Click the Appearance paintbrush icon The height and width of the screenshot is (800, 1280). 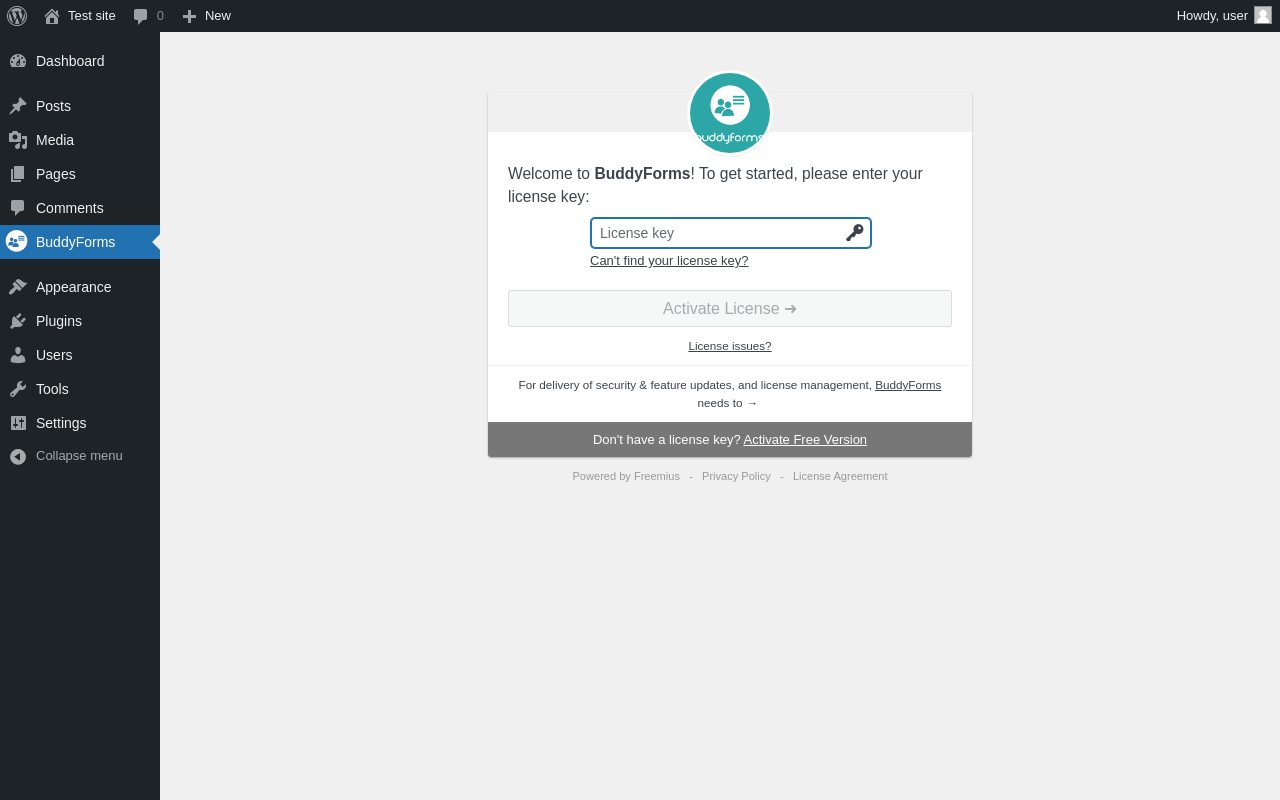coord(18,287)
